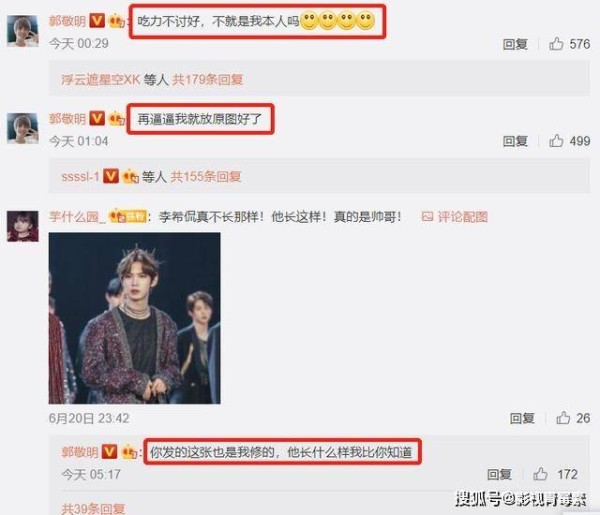
Task: Open the ssssl-1 user profile link
Action: pyautogui.click(x=80, y=177)
